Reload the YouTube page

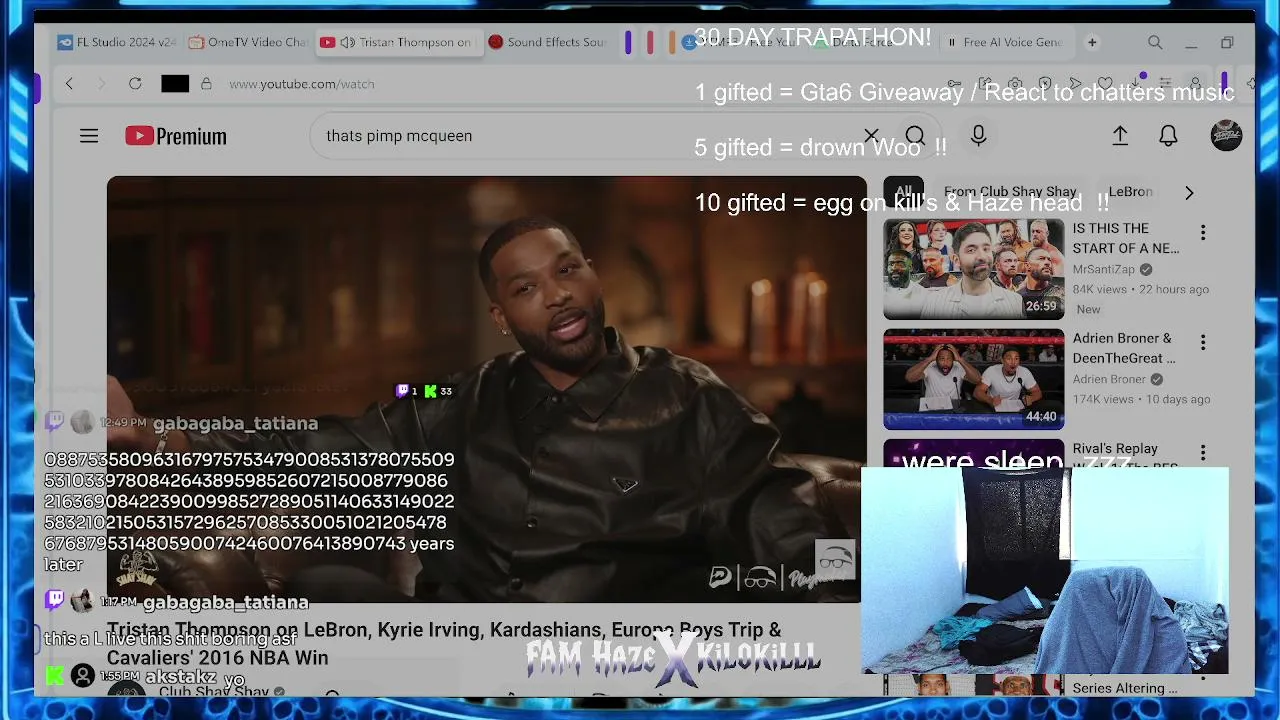pyautogui.click(x=135, y=84)
